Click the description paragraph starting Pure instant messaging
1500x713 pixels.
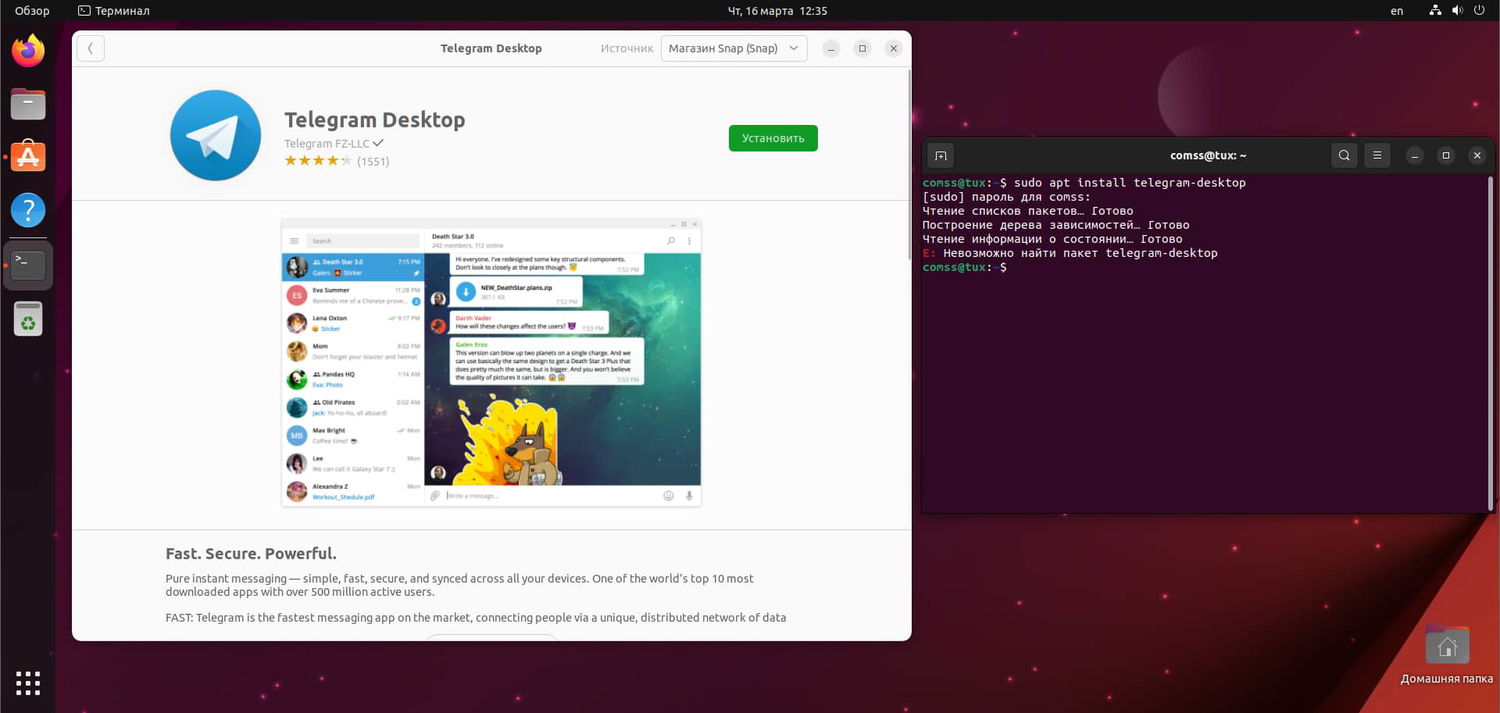[x=460, y=585]
